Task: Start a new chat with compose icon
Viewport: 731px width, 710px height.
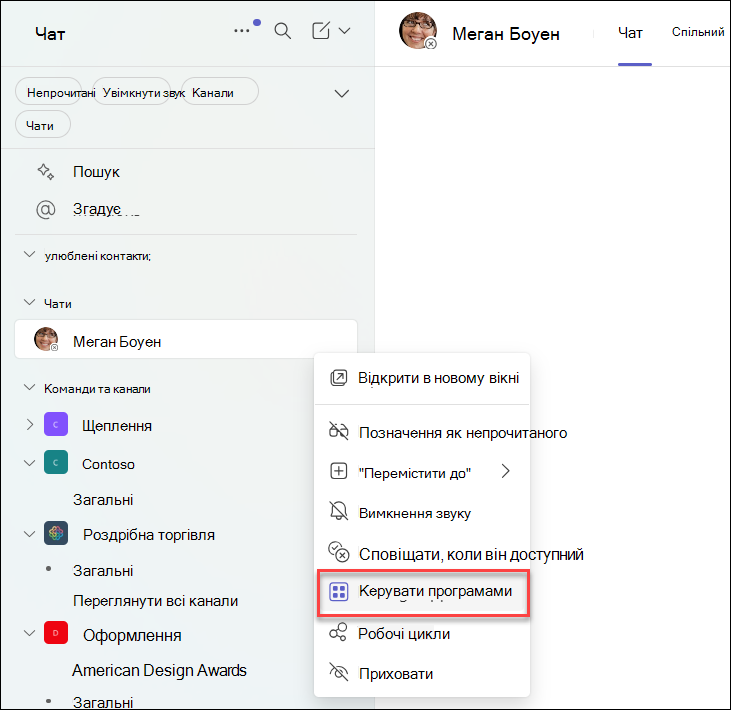Action: click(x=321, y=30)
